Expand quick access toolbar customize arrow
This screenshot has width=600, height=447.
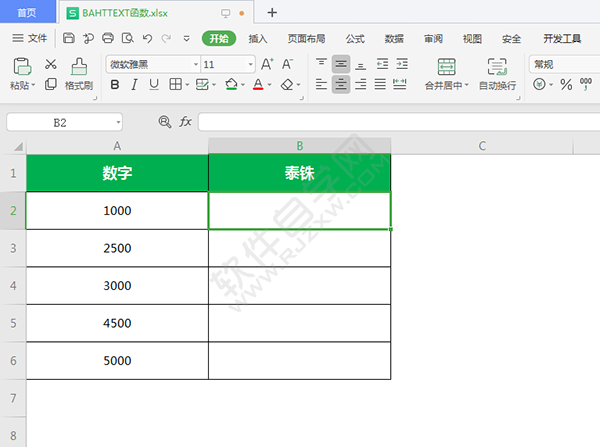point(187,38)
